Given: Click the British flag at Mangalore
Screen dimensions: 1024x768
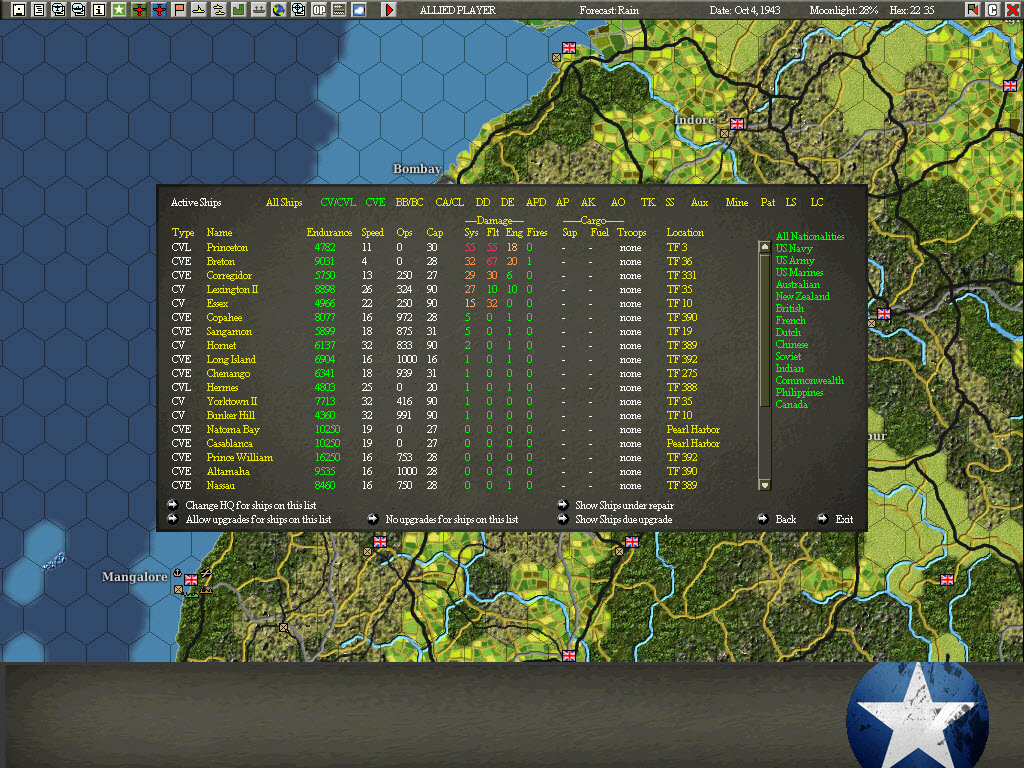Looking at the screenshot, I should [191, 579].
